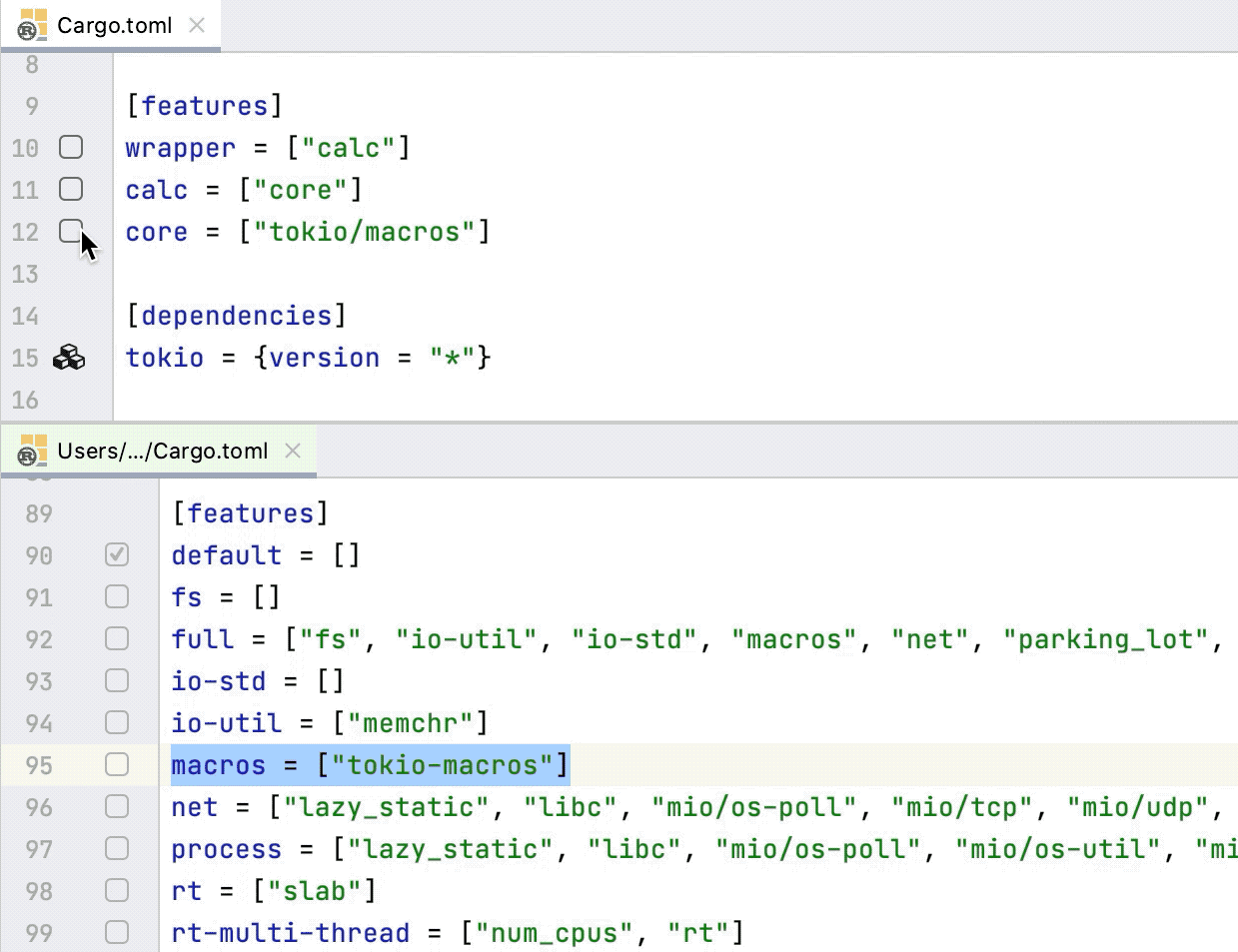Image resolution: width=1238 pixels, height=952 pixels.
Task: Enable the net feature checkbox
Action: (117, 806)
